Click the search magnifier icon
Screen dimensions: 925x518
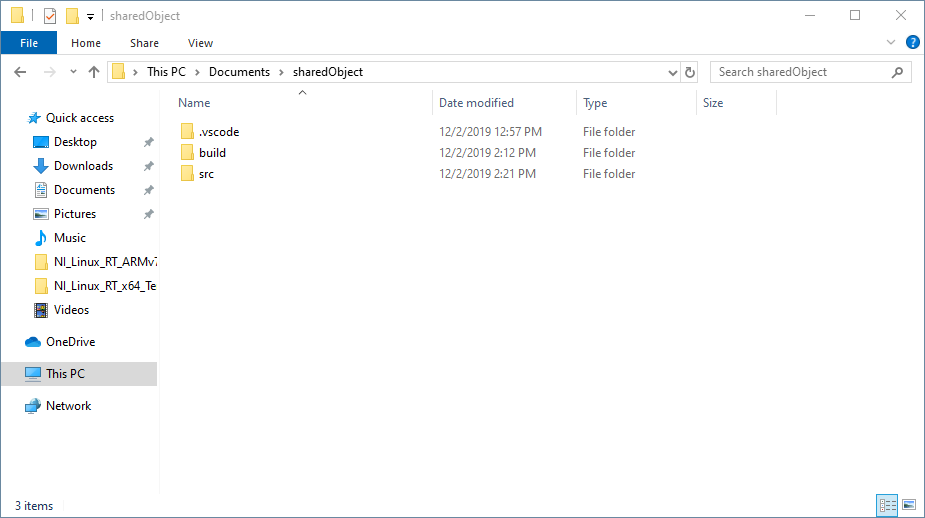pos(897,72)
